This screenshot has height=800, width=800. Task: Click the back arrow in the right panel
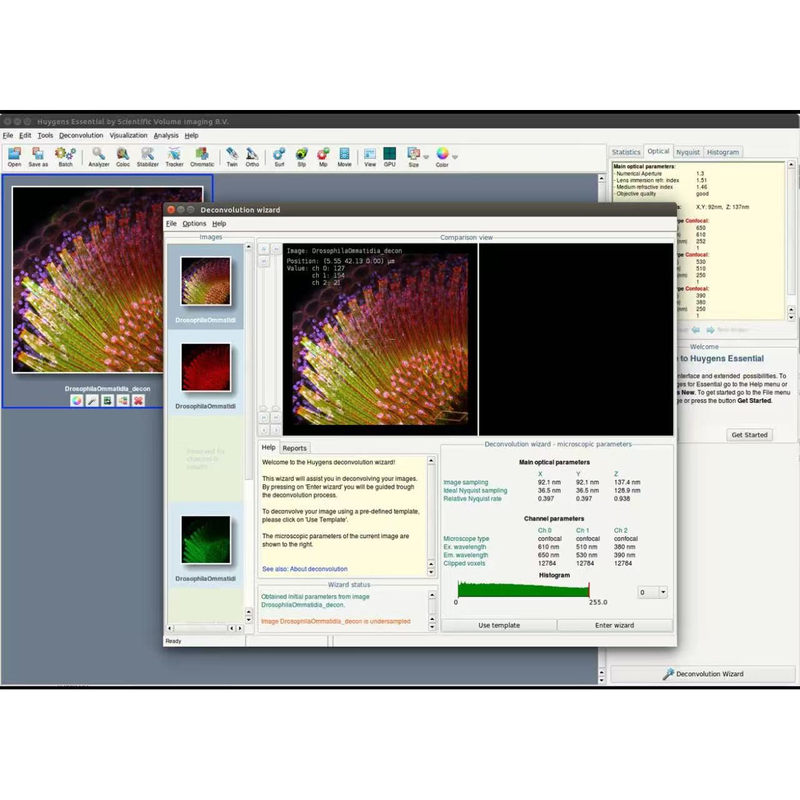pos(696,330)
